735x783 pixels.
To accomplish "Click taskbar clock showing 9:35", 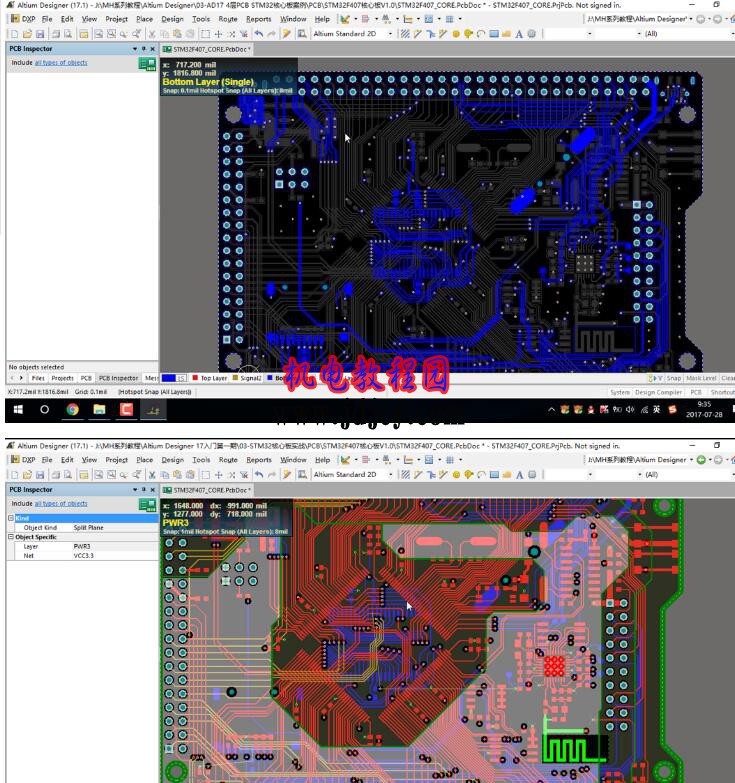I will pos(704,409).
